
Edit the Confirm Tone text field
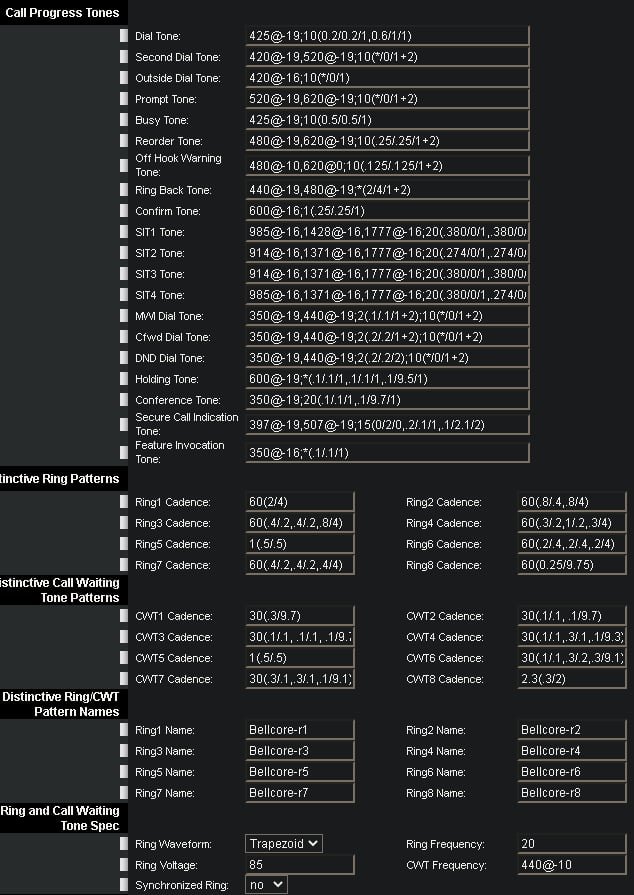[x=387, y=211]
